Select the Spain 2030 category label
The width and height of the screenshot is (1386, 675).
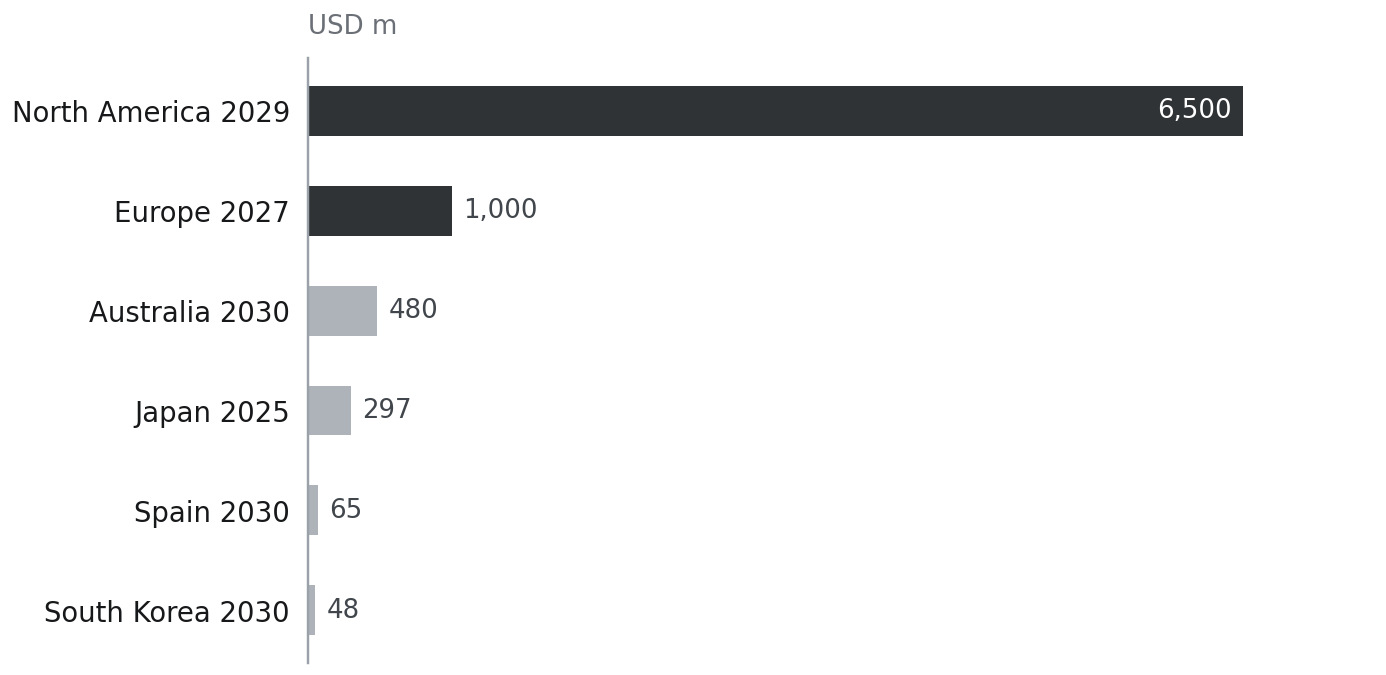coord(212,513)
